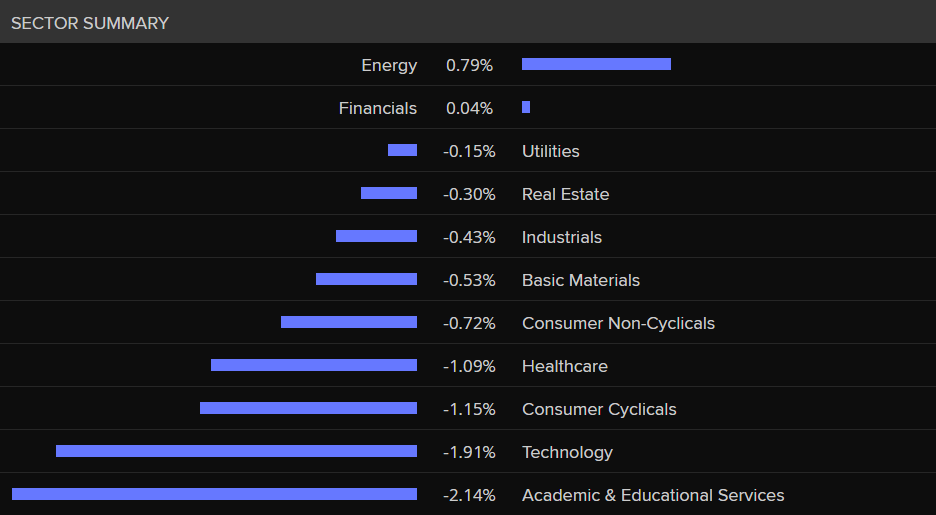Select the -0.53% Basic Materials percentage
Image resolution: width=936 pixels, height=515 pixels.
click(469, 280)
